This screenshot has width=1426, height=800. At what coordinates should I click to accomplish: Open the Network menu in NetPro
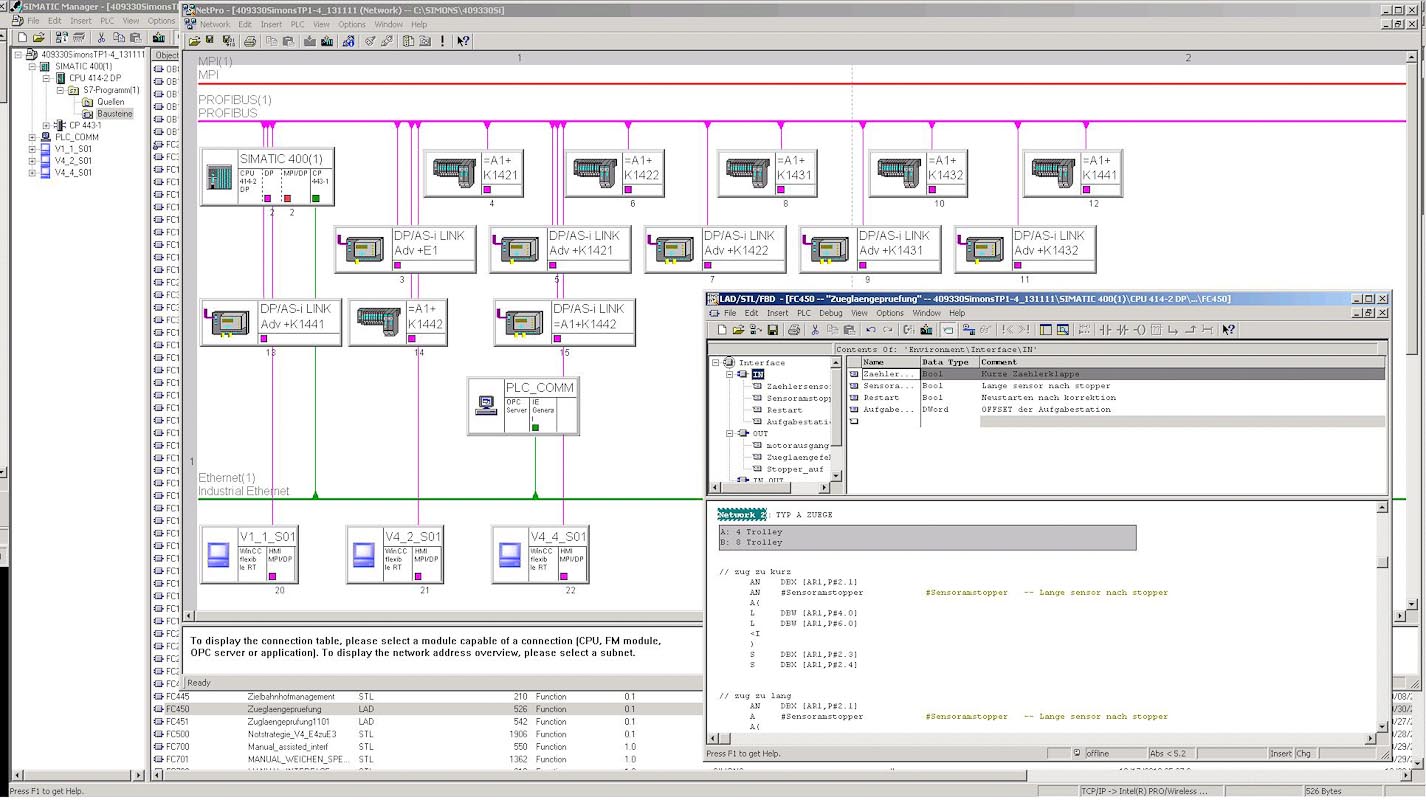tap(214, 24)
